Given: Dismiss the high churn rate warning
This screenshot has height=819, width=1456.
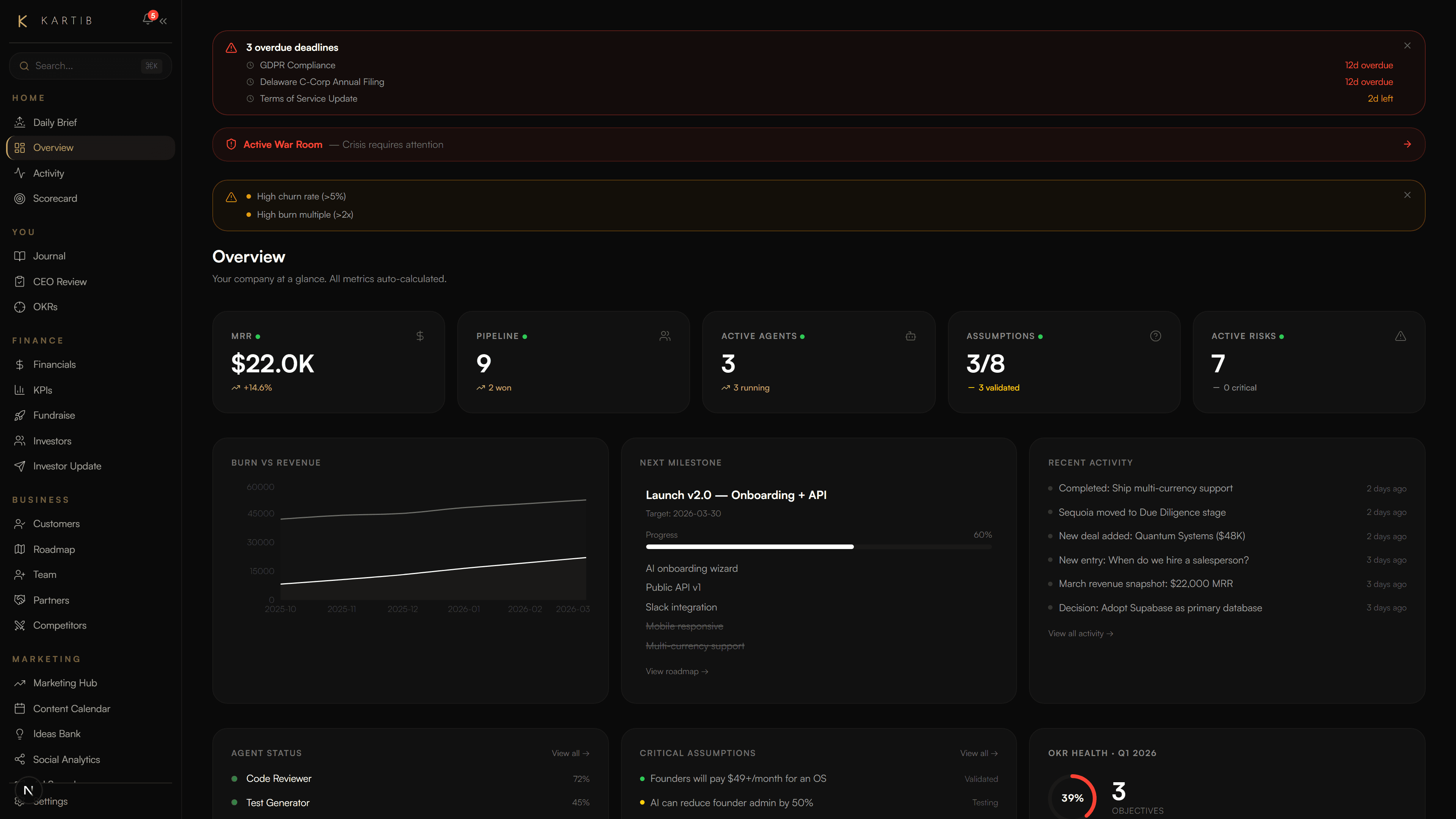Looking at the screenshot, I should coord(1407,195).
